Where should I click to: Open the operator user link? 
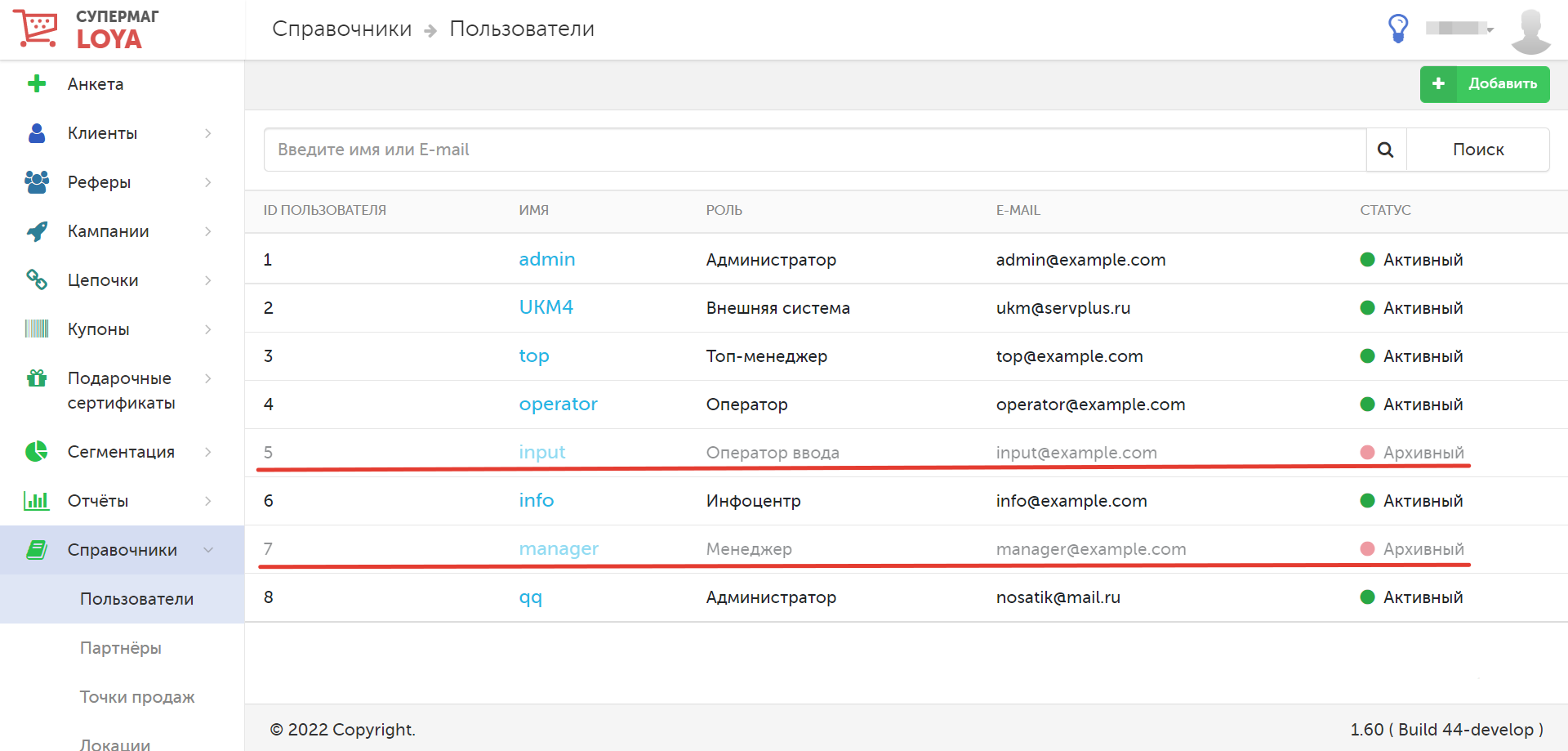[x=559, y=405]
